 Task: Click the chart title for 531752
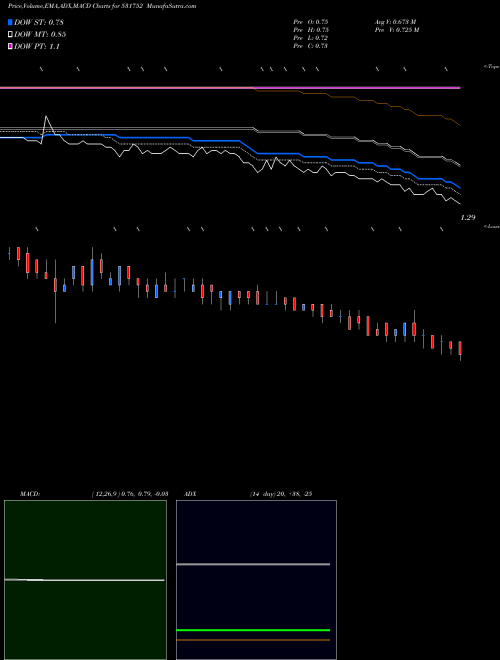coord(102,6)
